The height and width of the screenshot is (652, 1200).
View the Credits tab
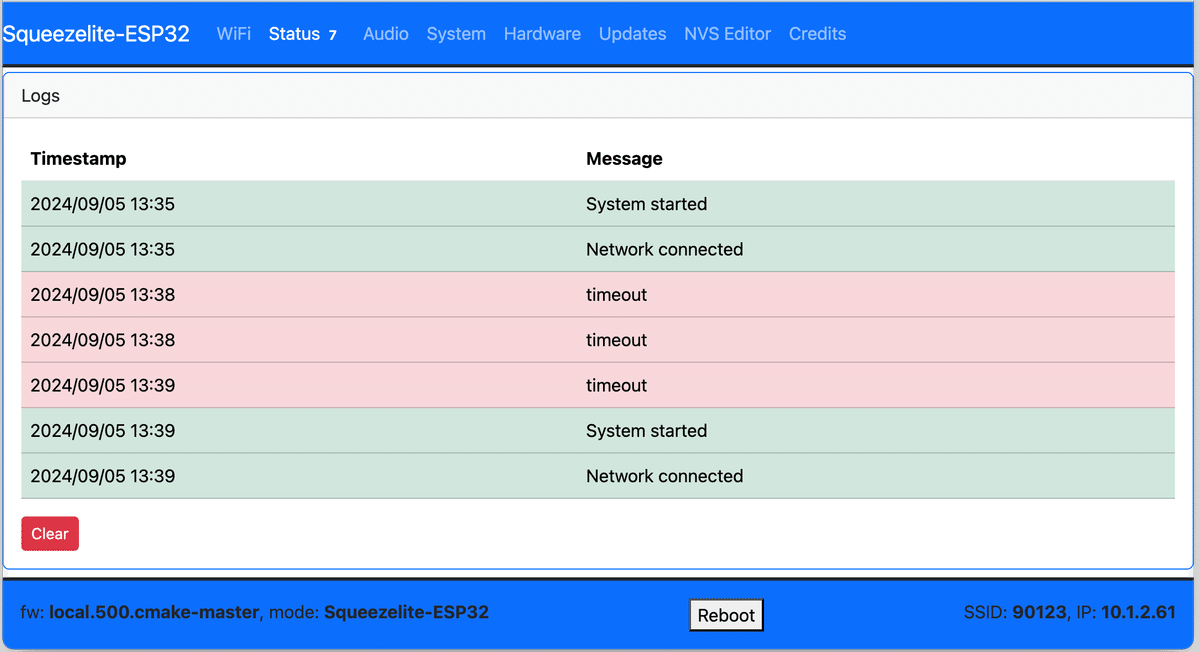coord(817,34)
